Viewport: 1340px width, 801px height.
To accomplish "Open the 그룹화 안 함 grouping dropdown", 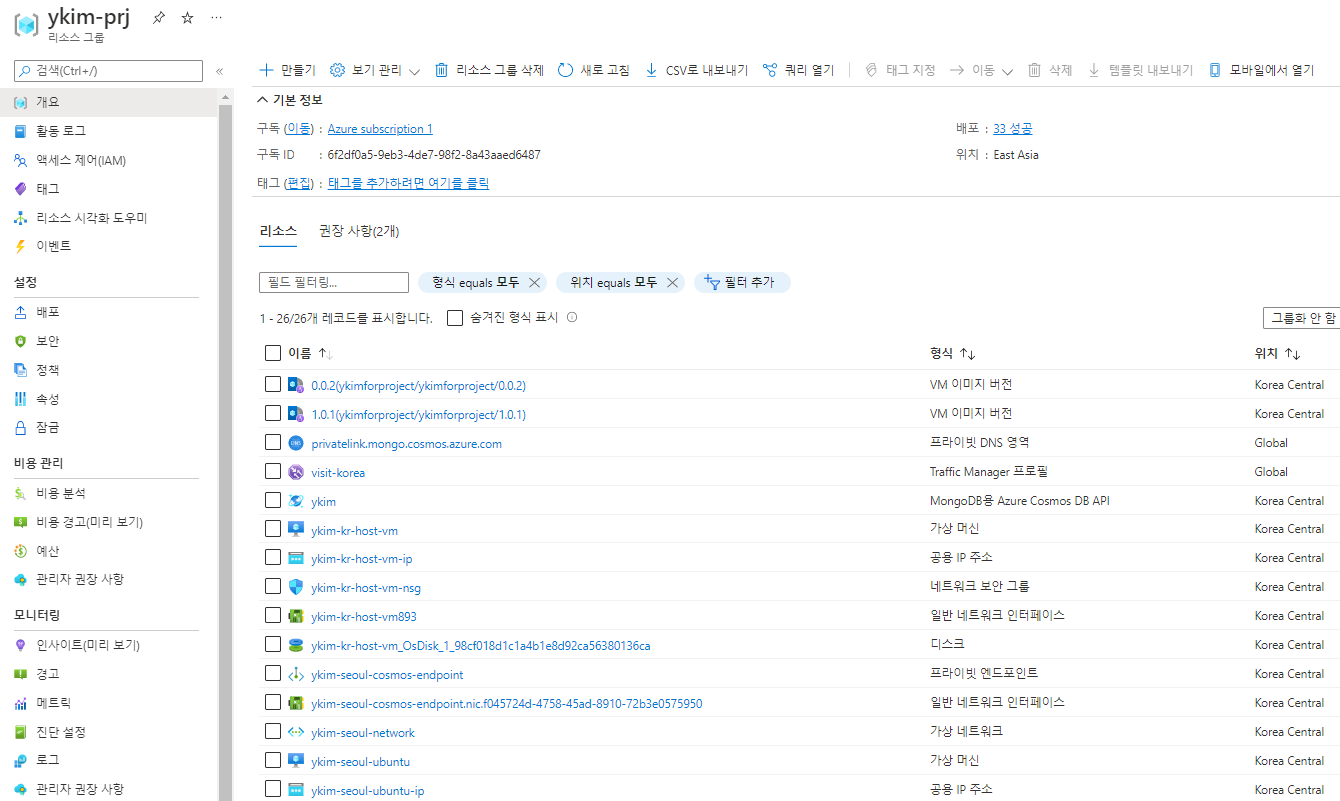I will pyautogui.click(x=1301, y=318).
